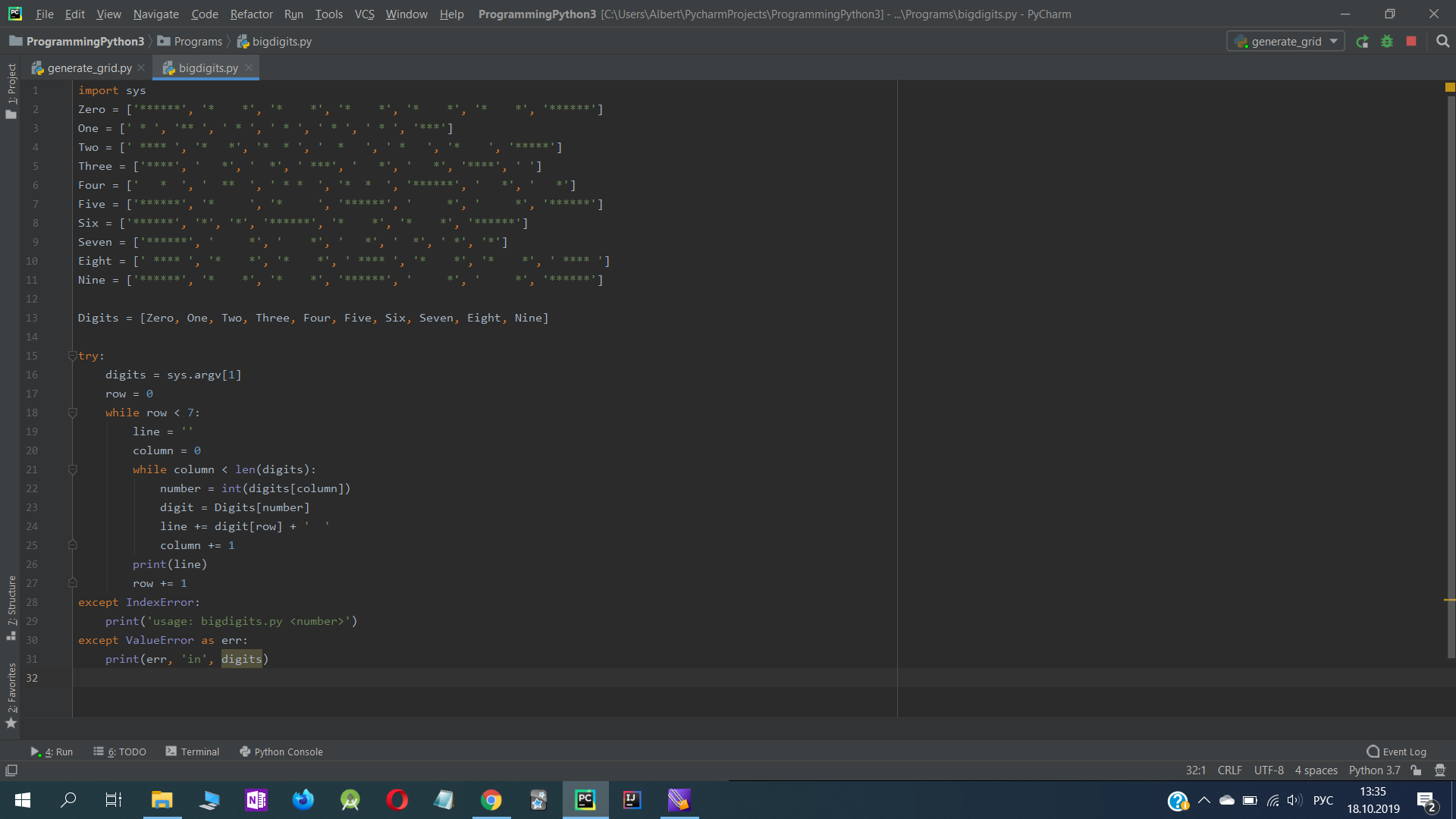Open IntelliJ IDEA from the taskbar
The width and height of the screenshot is (1456, 819).
[632, 800]
